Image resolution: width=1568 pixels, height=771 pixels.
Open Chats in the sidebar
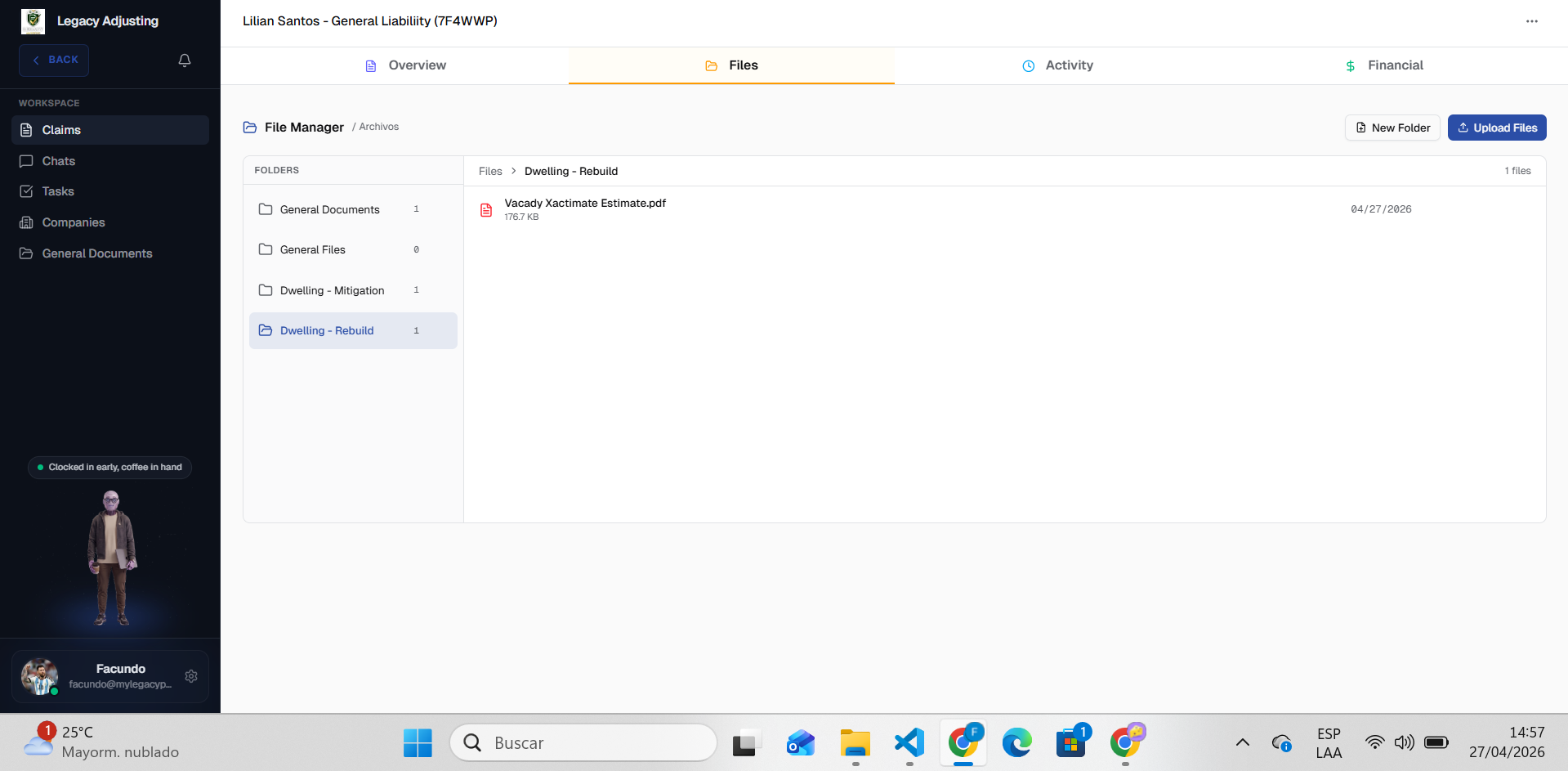pyautogui.click(x=58, y=161)
